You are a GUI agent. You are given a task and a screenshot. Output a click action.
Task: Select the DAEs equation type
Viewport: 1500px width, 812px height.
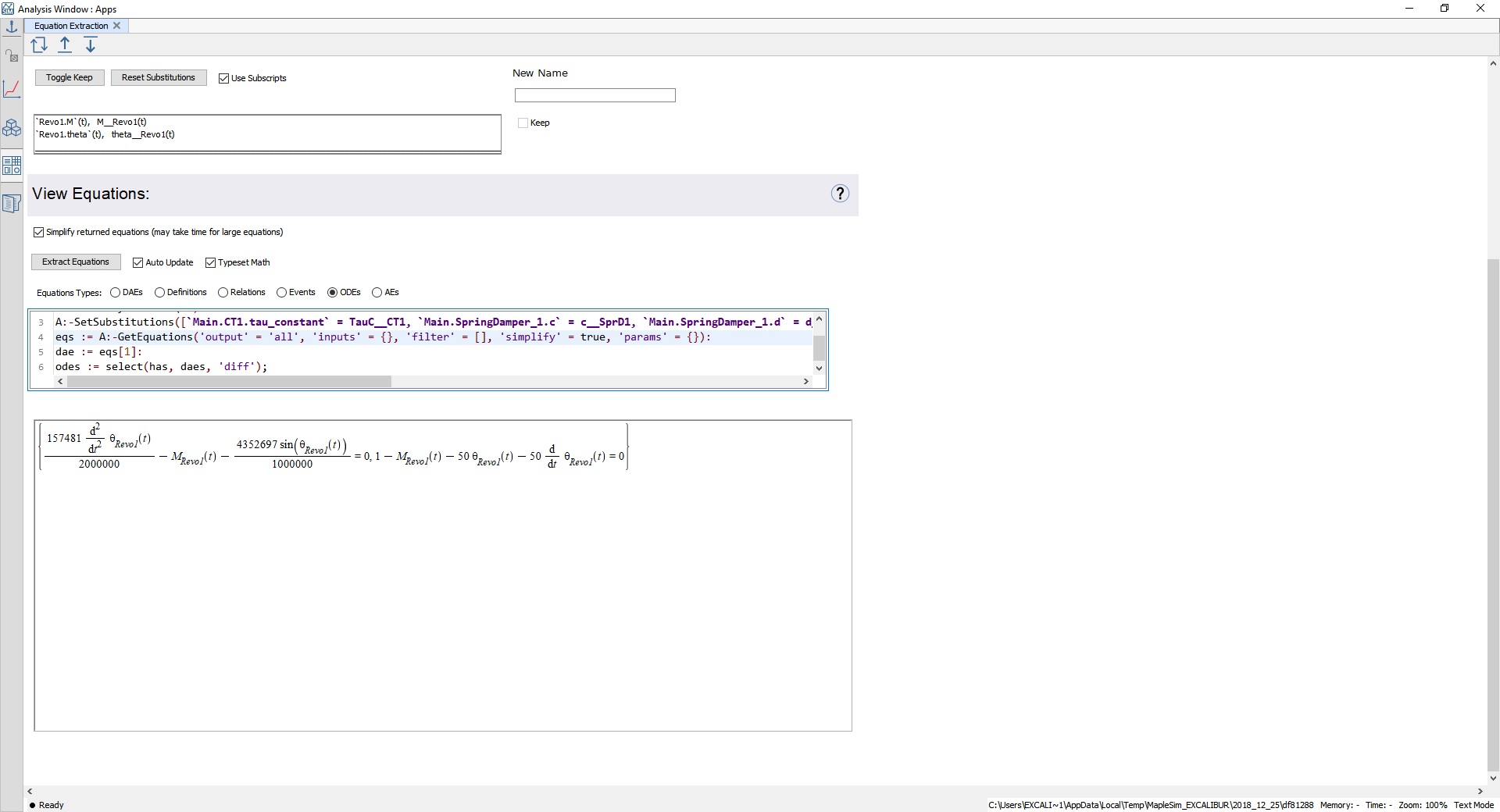pos(116,292)
